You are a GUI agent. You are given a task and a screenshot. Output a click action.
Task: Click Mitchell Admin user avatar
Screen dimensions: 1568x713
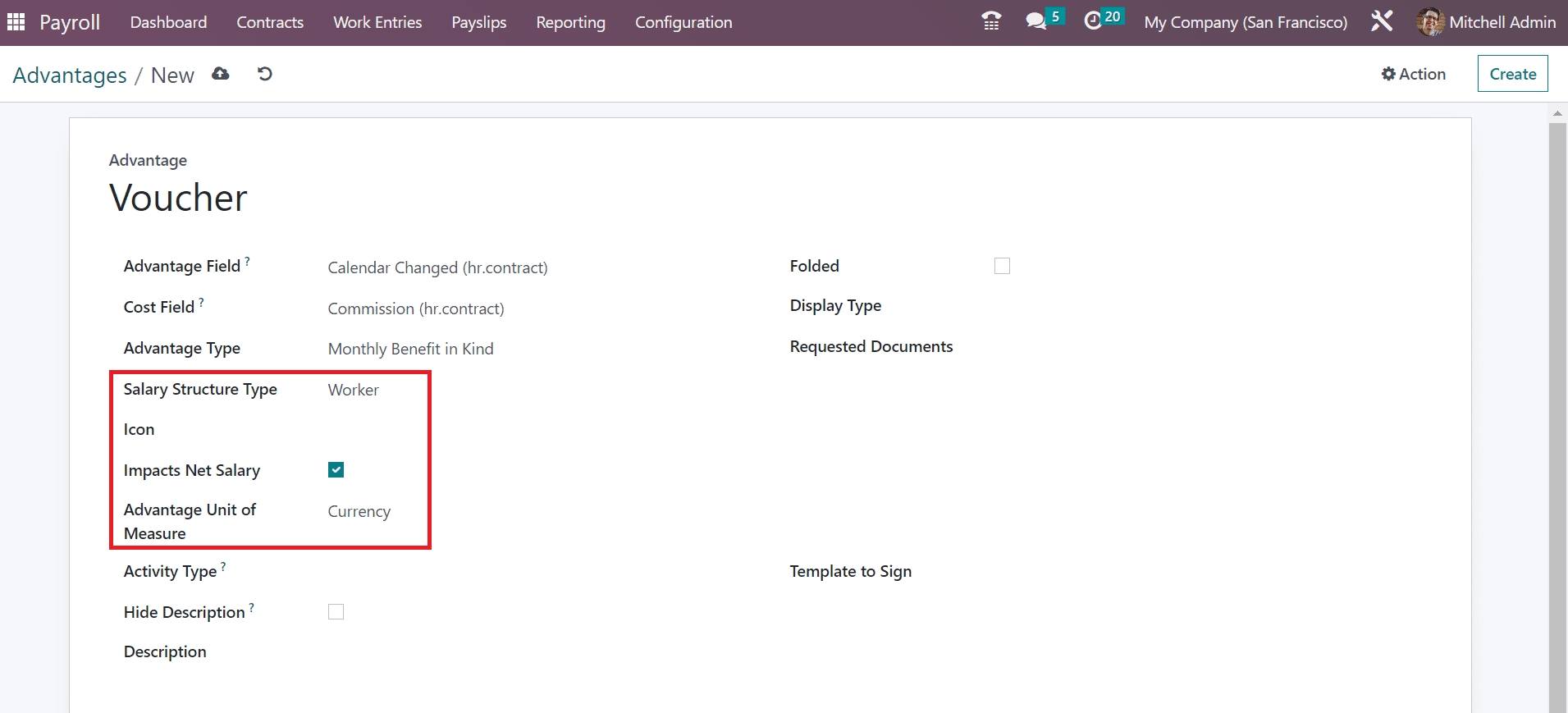tap(1429, 22)
